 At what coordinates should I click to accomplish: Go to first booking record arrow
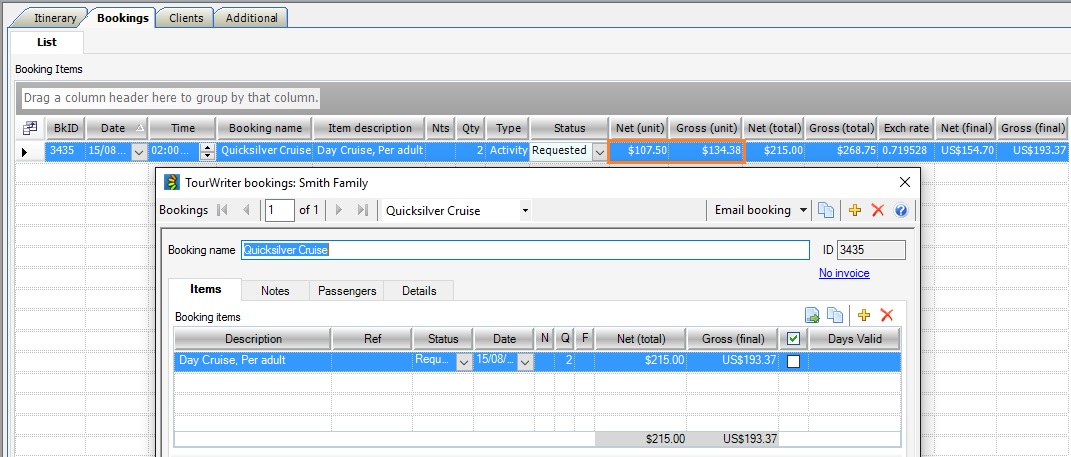[222, 210]
